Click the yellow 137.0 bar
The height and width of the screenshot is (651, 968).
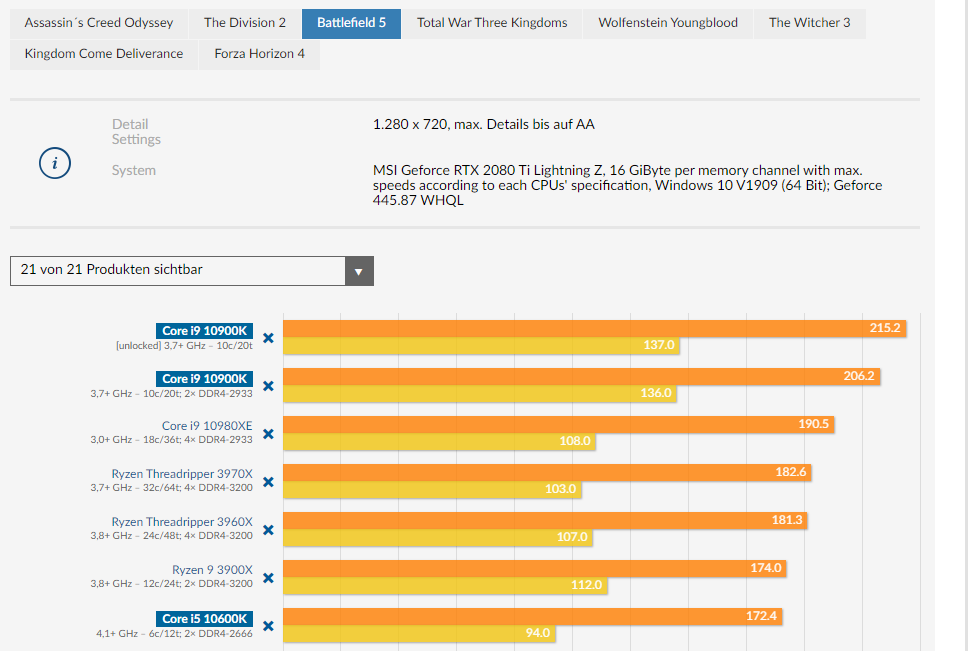[482, 346]
